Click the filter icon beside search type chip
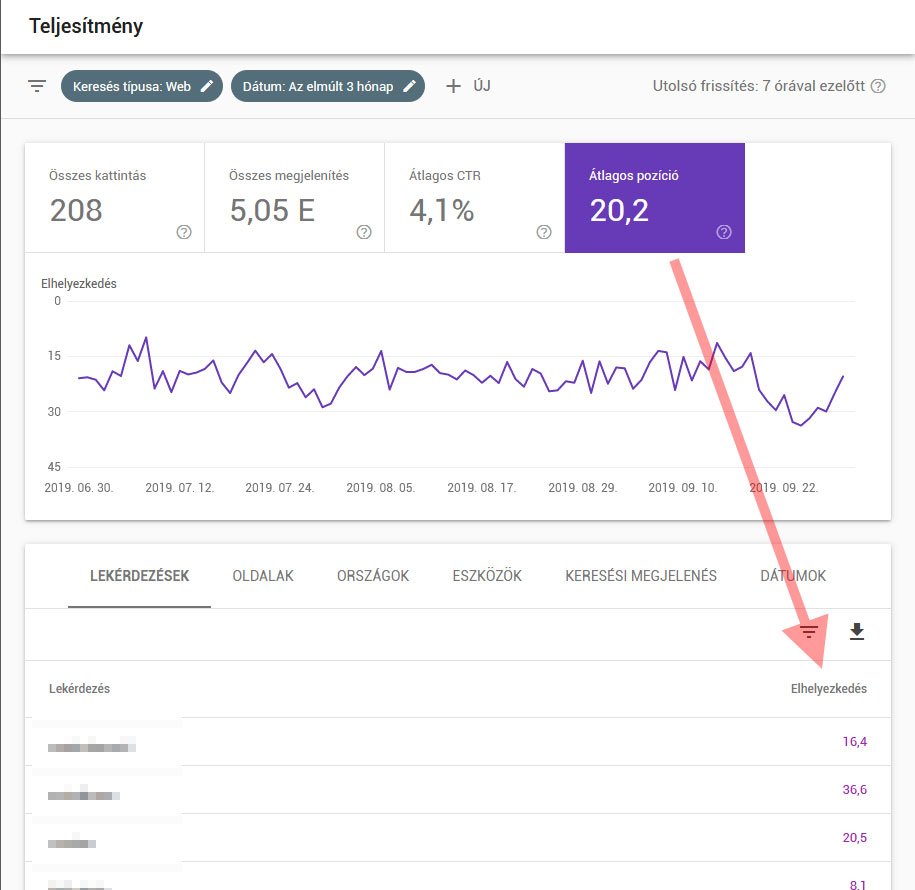 tap(37, 86)
